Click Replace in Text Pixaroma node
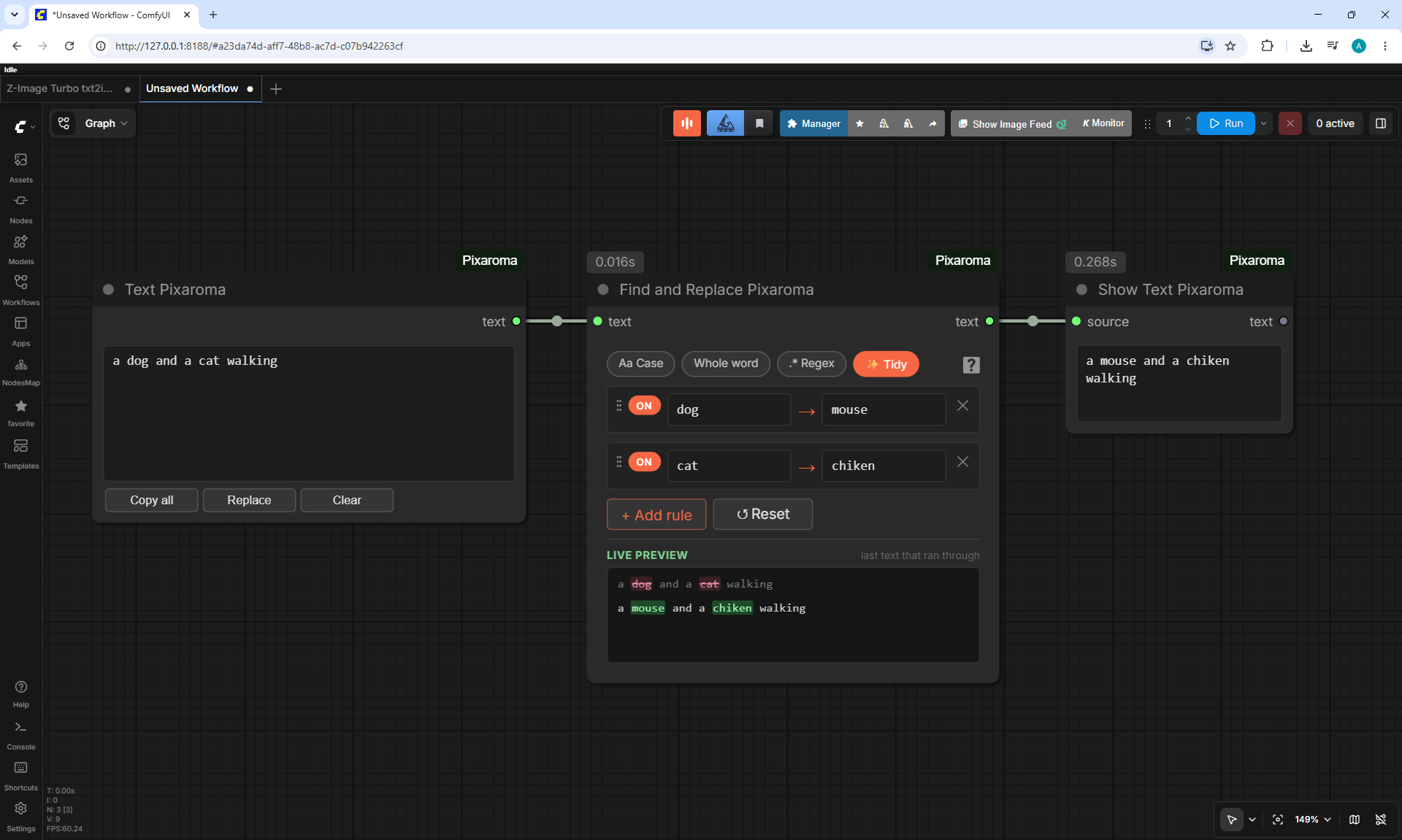 249,500
